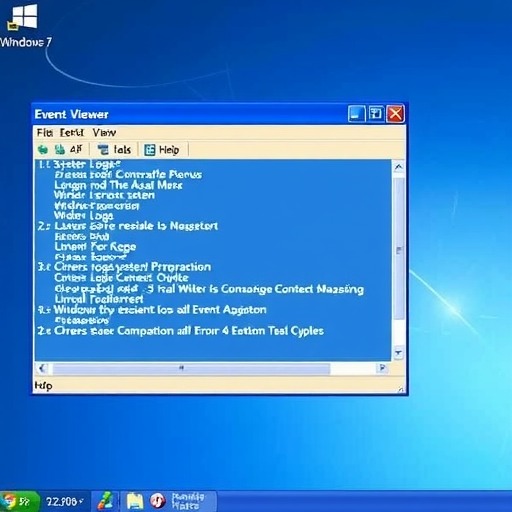Screen dimensions: 512x512
Task: Open the first Event Viewer menu
Action: [x=45, y=133]
